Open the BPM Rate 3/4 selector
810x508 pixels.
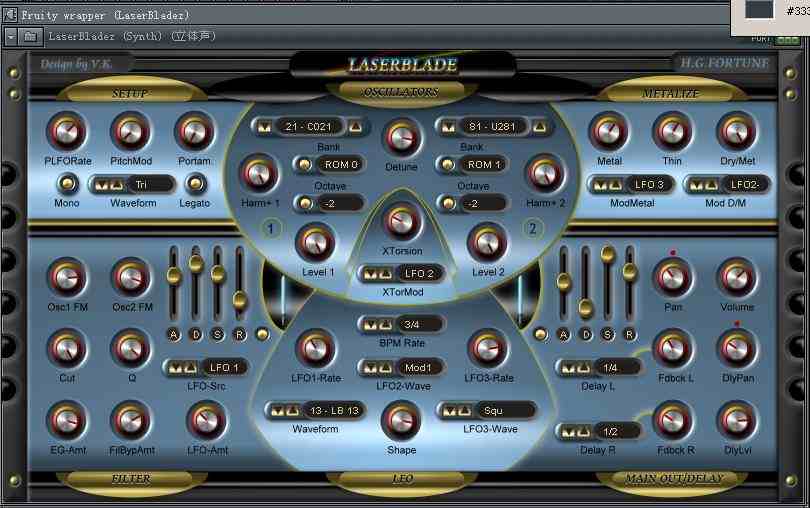coord(401,325)
